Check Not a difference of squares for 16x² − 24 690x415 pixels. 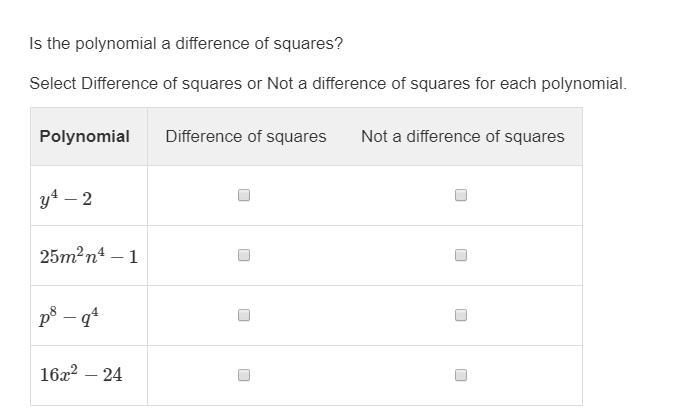click(x=461, y=375)
